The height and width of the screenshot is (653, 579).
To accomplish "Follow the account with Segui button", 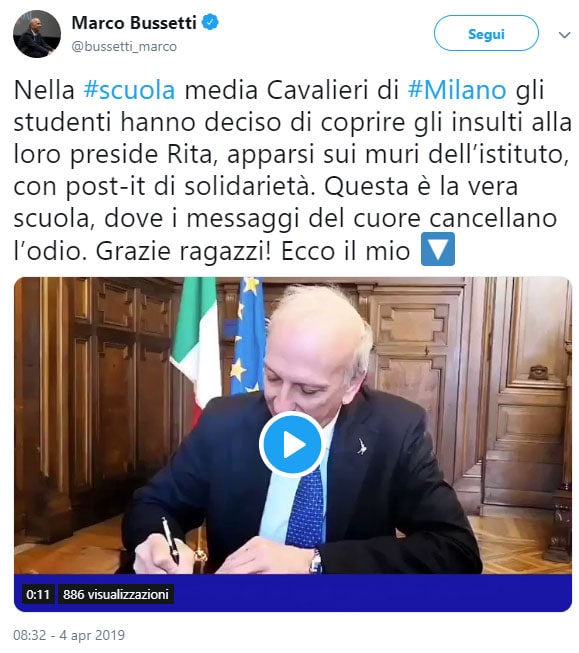I will tap(486, 34).
